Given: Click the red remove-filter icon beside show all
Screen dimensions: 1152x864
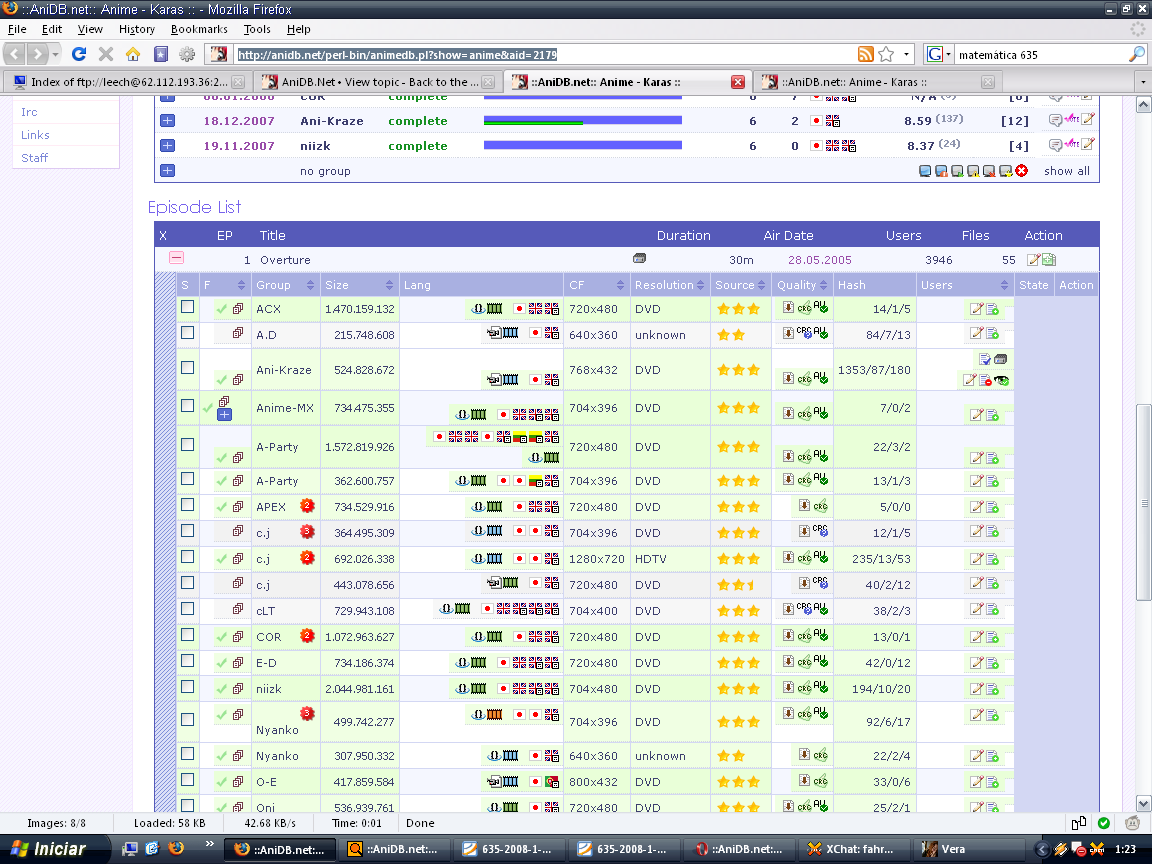Looking at the screenshot, I should click(x=1021, y=171).
